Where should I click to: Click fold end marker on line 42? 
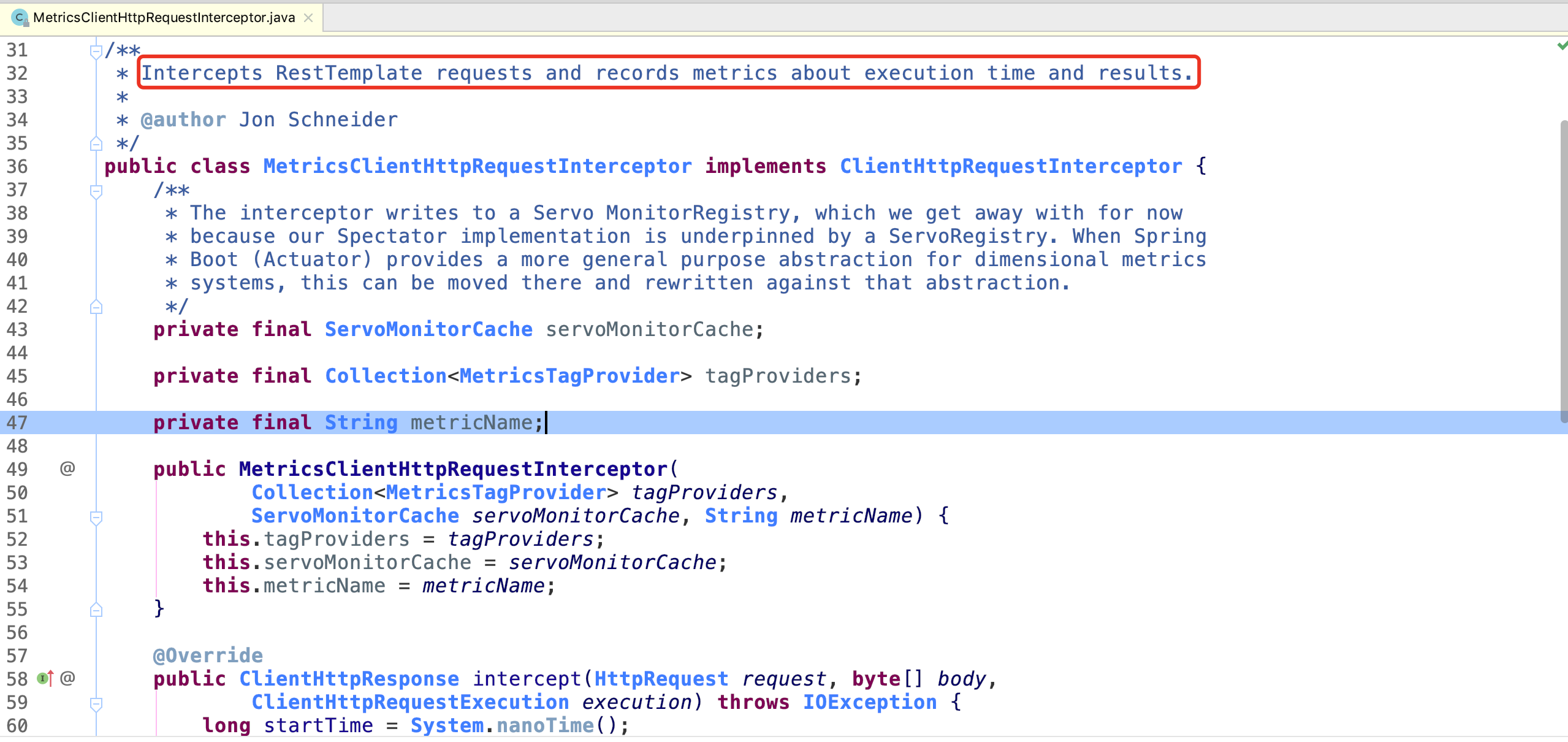[96, 307]
